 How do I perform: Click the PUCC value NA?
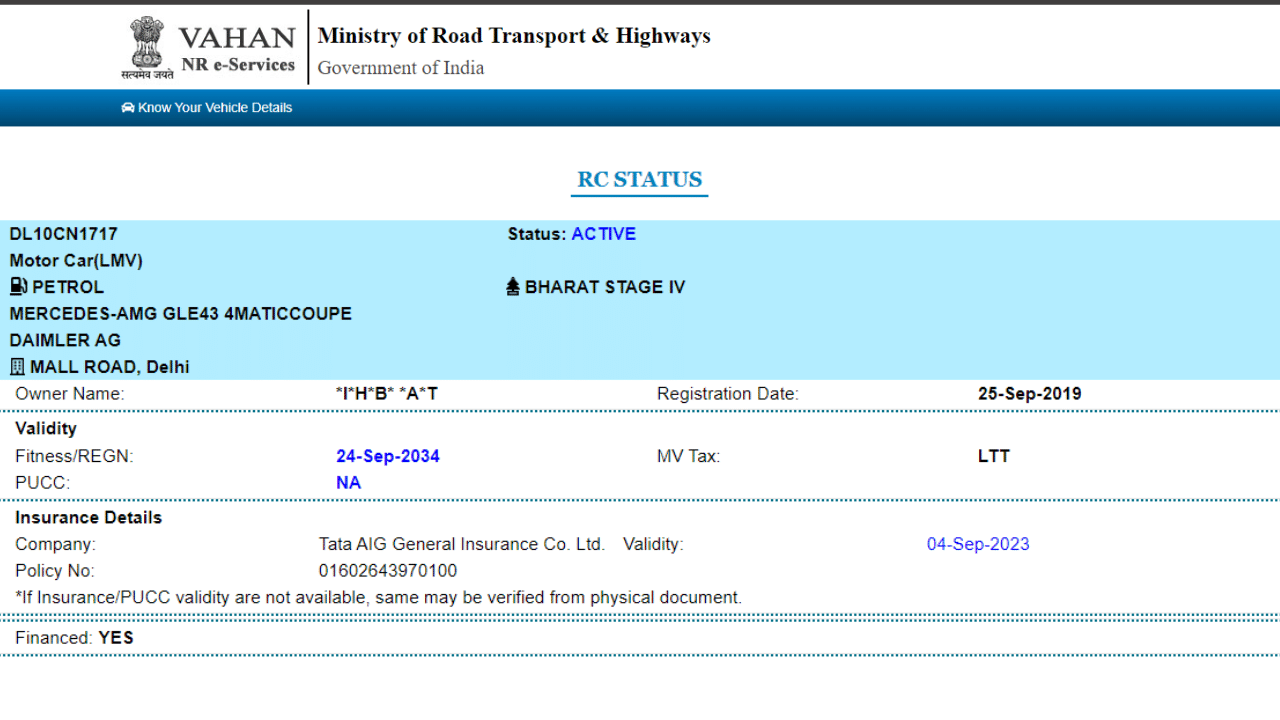coord(348,483)
